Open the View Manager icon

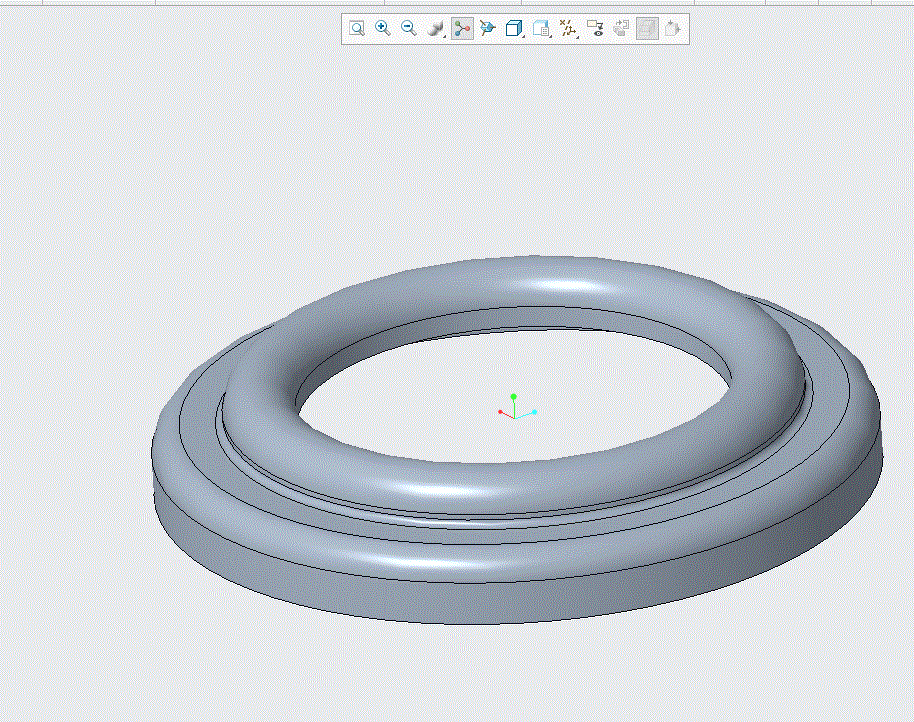pyautogui.click(x=542, y=29)
